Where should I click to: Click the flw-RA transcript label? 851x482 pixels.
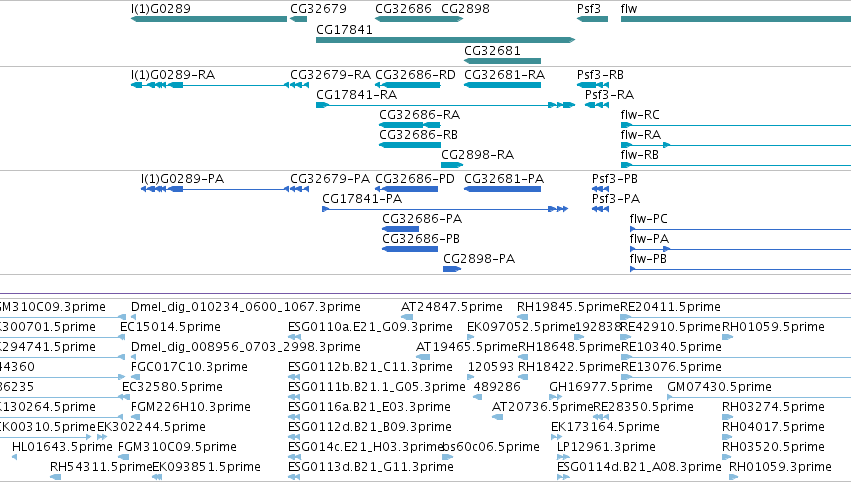coord(640,135)
